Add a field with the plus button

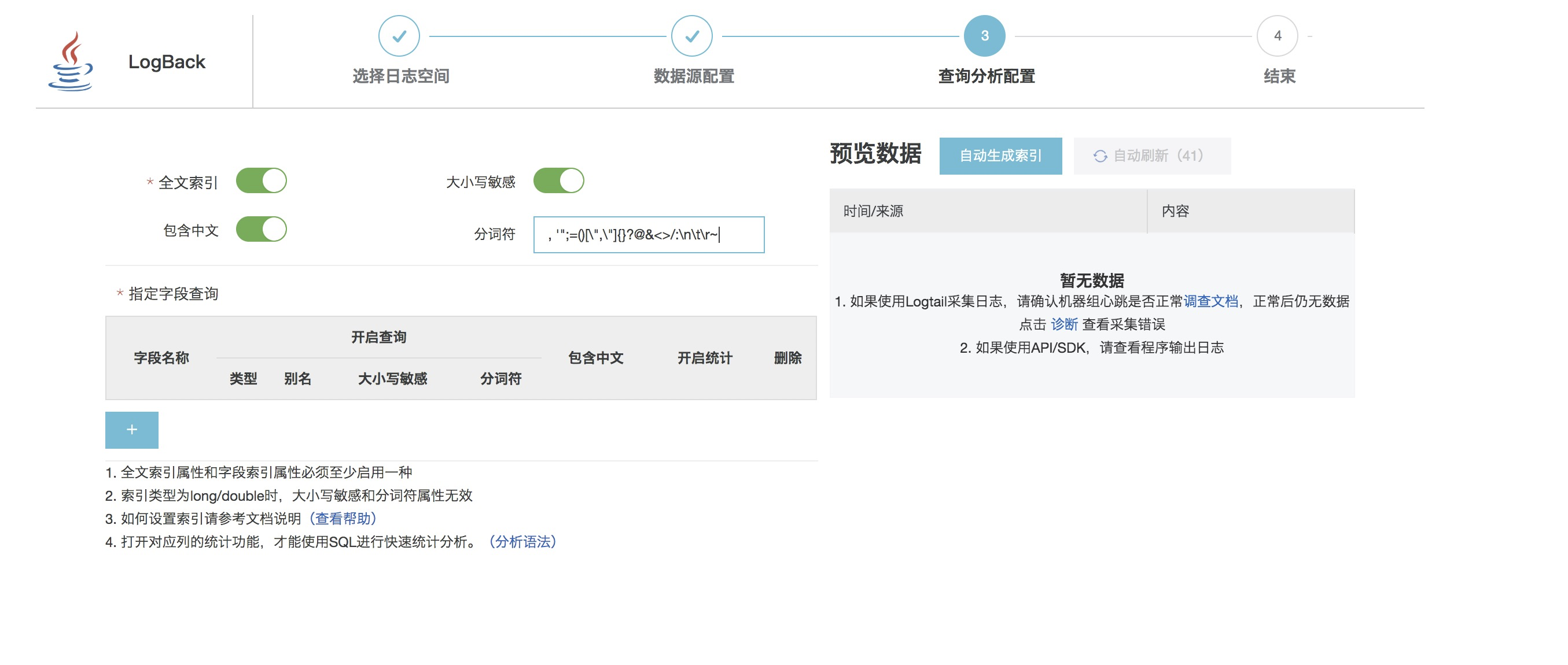[131, 430]
